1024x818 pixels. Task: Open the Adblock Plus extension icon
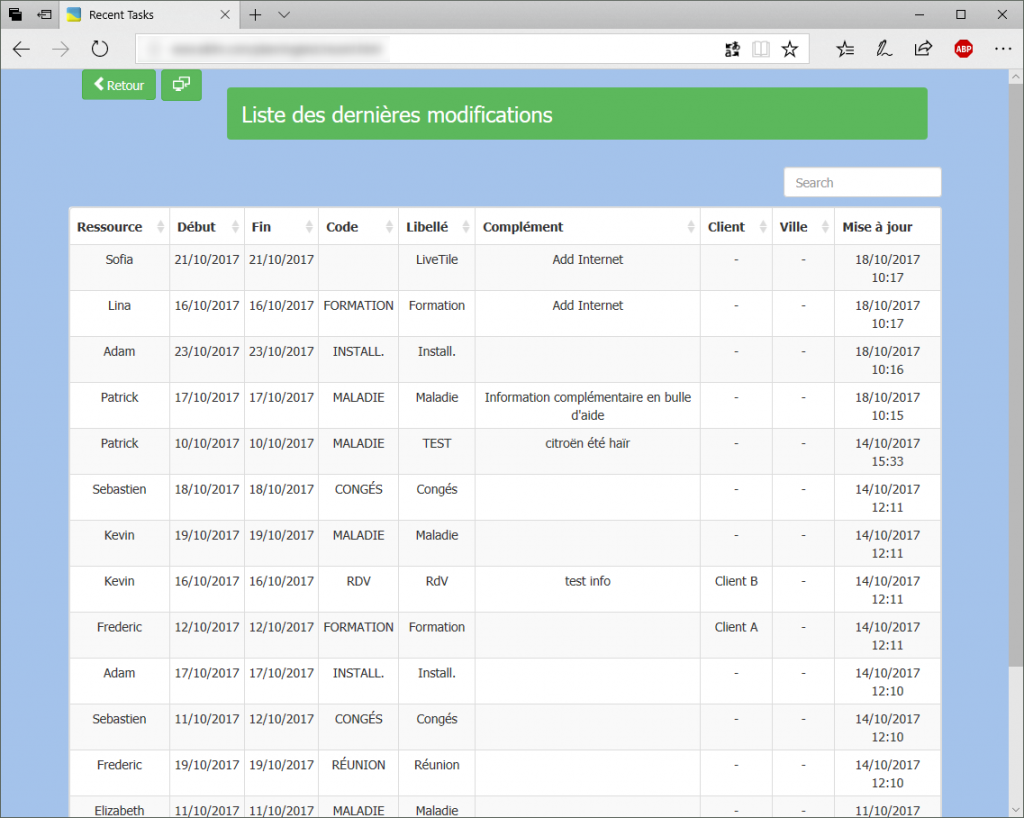(963, 48)
